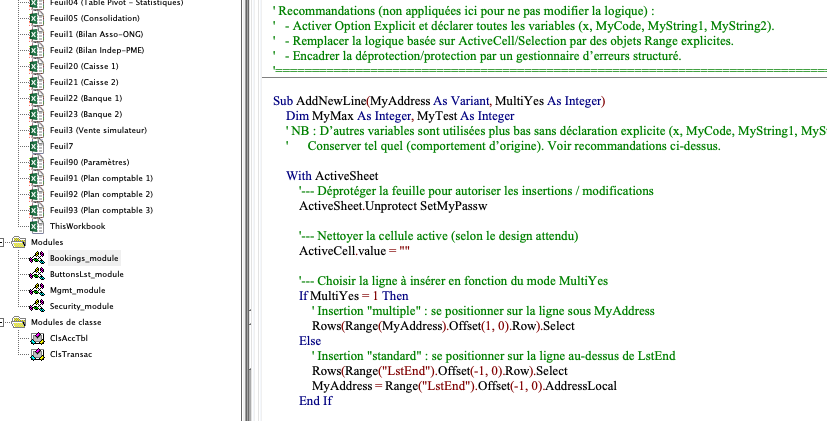
Task: Select Feuil1 (Bilan Asso-ONG) sheet
Action: [x=94, y=34]
